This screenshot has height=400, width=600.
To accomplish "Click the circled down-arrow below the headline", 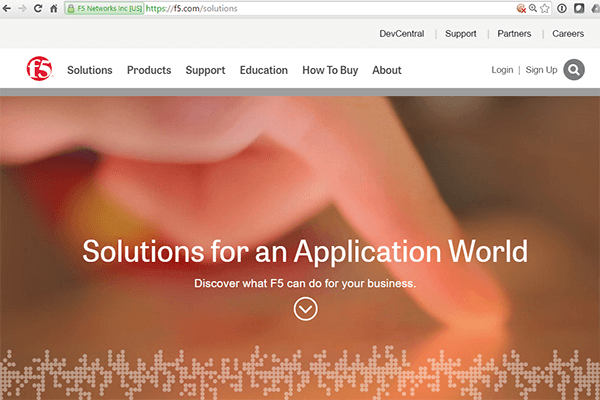I will [x=305, y=309].
